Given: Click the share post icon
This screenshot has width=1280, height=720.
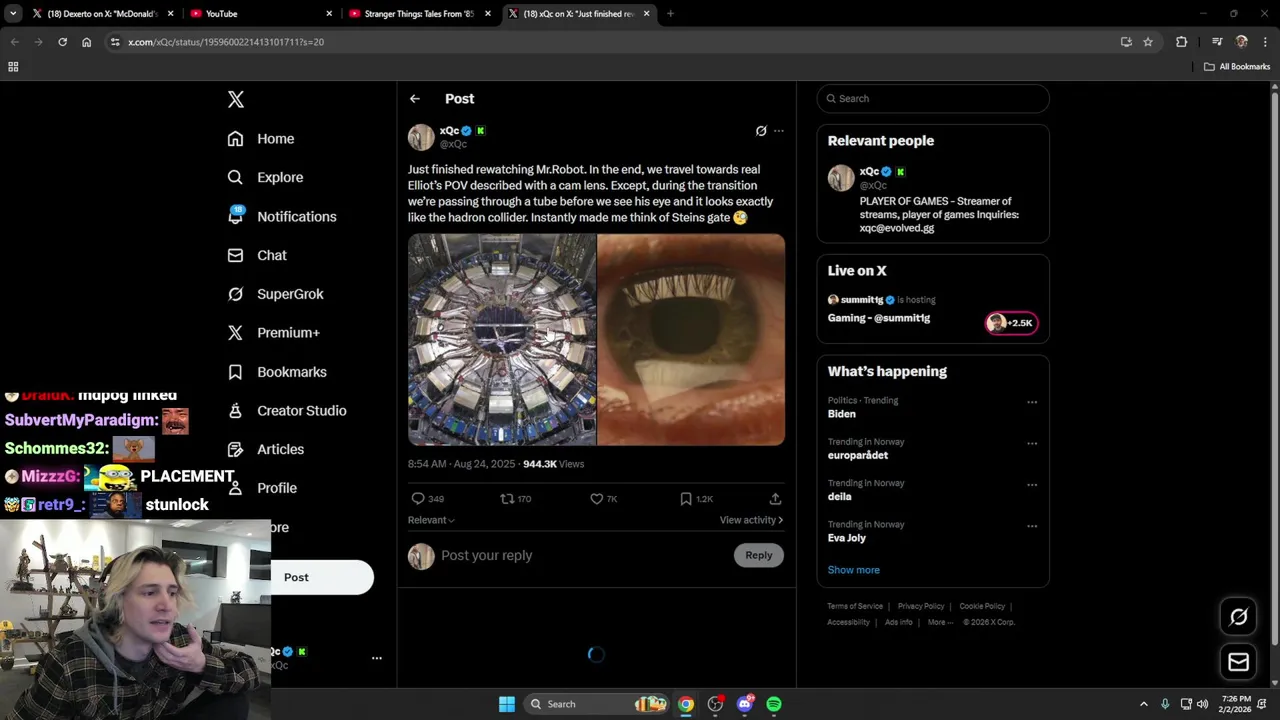Looking at the screenshot, I should click(x=775, y=498).
